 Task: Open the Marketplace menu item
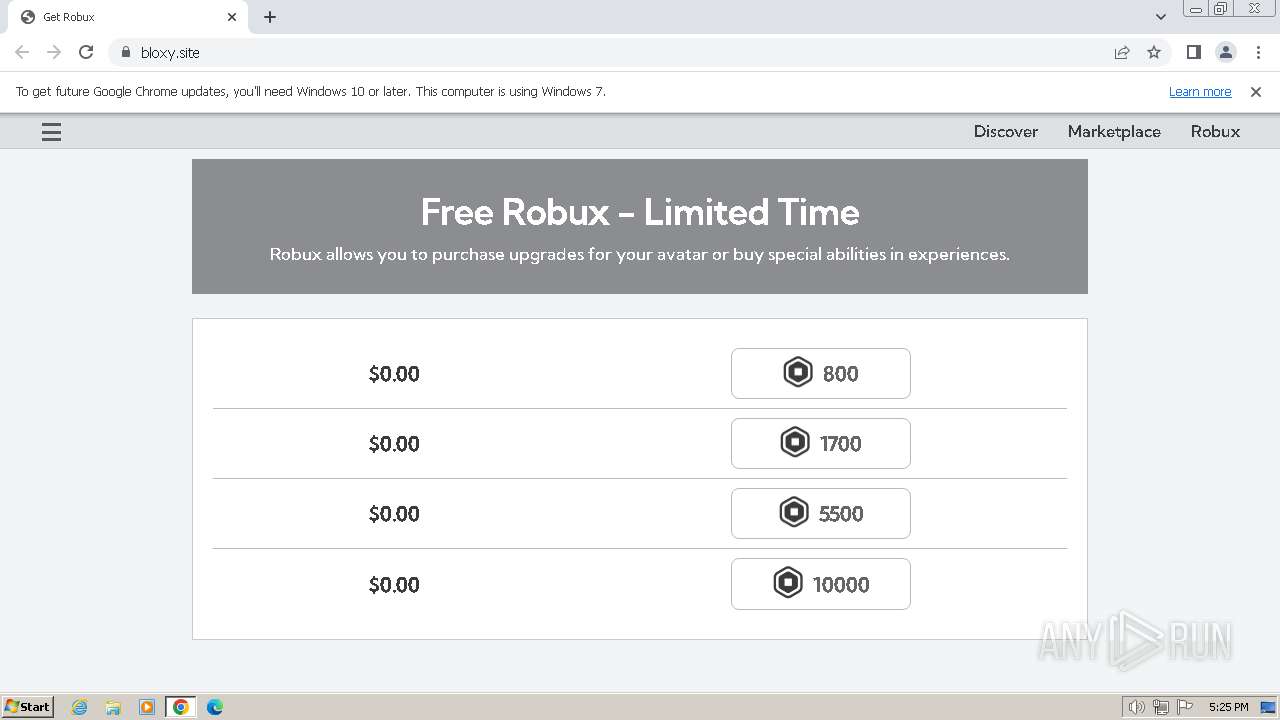(x=1114, y=131)
